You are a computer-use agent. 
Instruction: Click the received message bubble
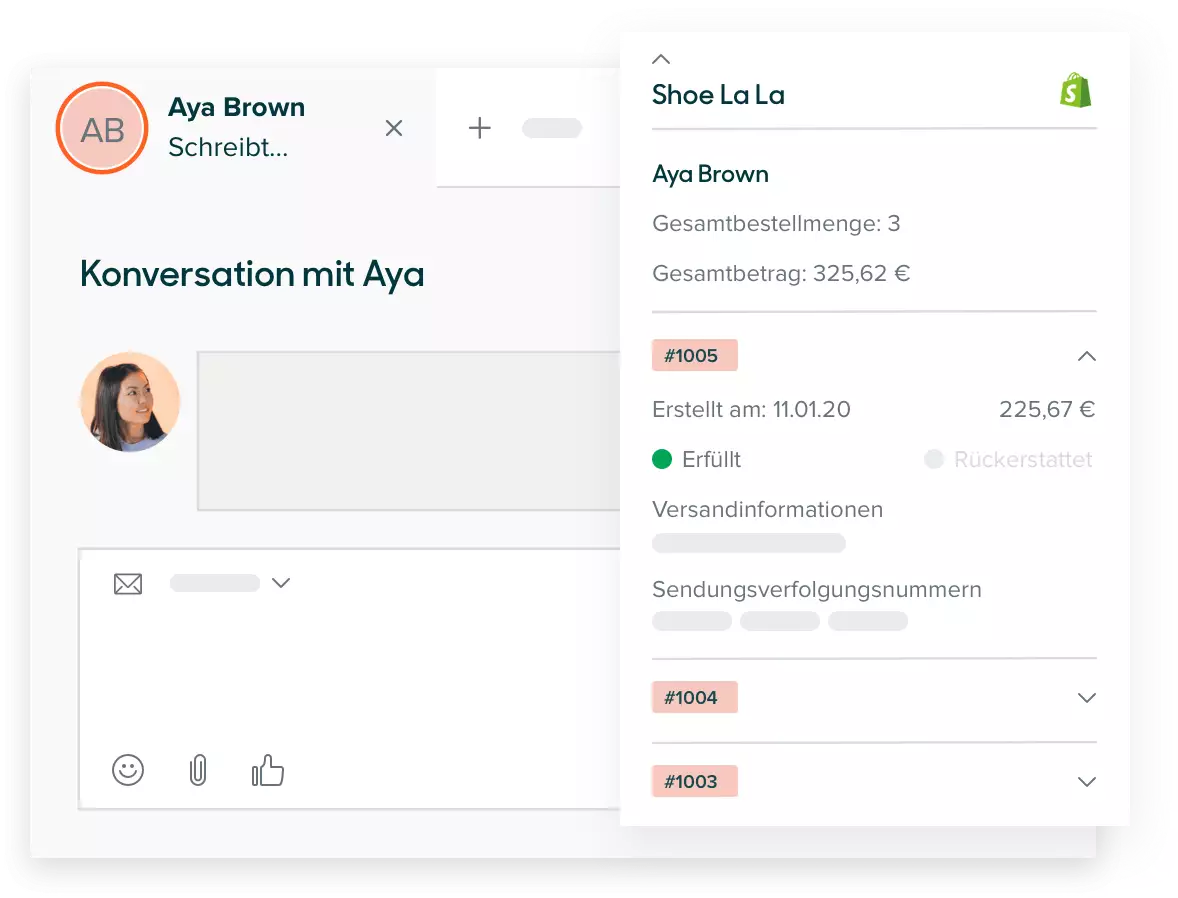(409, 431)
